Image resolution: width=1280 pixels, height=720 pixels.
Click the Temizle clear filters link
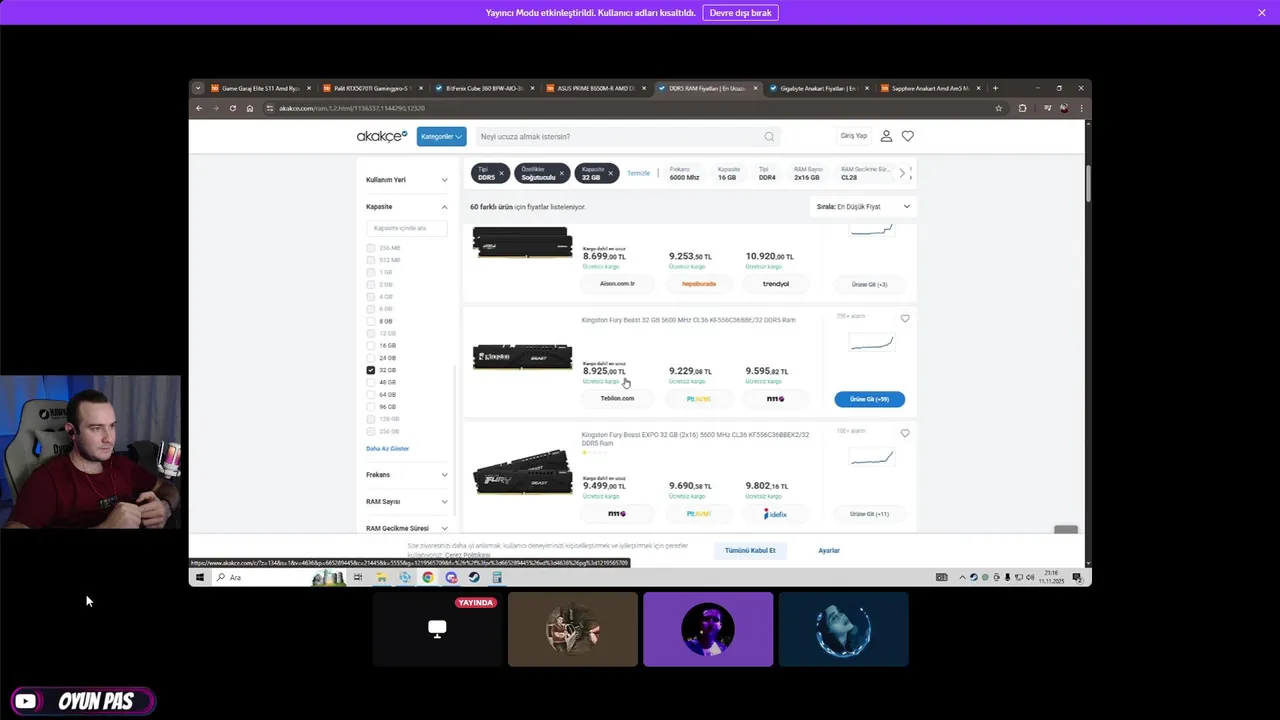click(x=638, y=173)
